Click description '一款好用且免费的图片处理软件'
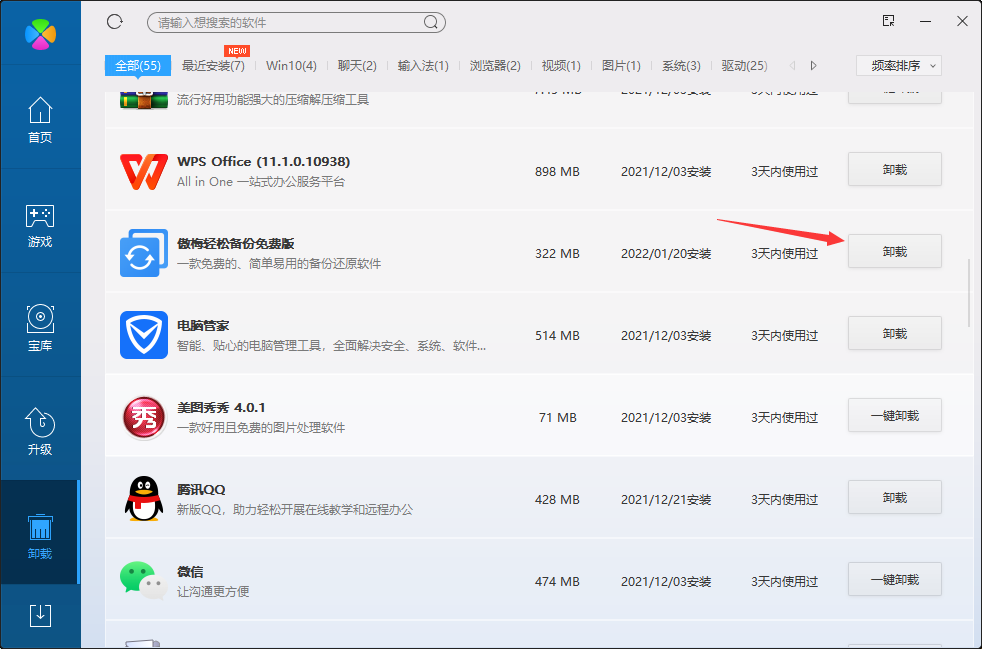The height and width of the screenshot is (649, 982). click(261, 428)
